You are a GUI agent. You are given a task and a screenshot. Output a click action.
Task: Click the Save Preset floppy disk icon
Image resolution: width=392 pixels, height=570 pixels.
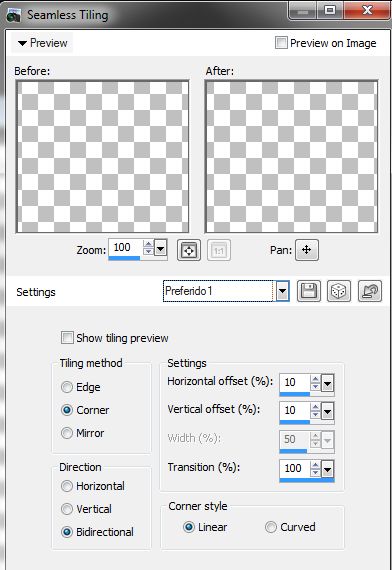(x=309, y=291)
